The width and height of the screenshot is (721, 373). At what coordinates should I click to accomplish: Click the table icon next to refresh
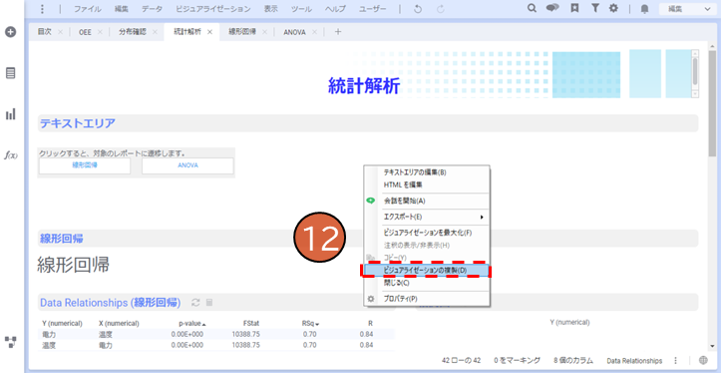[x=209, y=303]
